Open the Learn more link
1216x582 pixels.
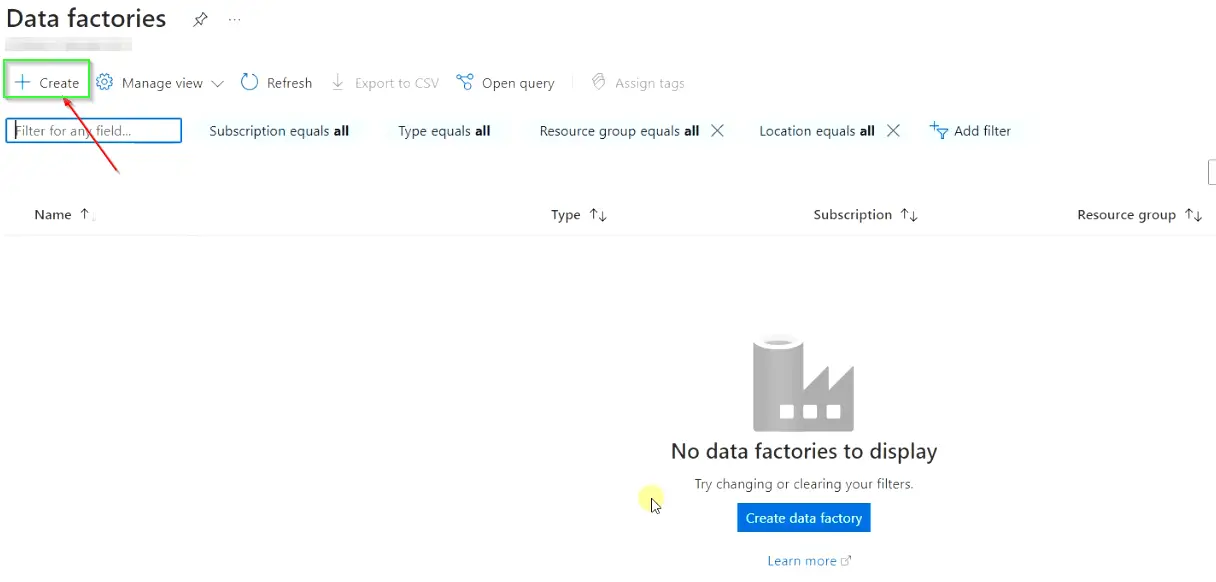(809, 561)
